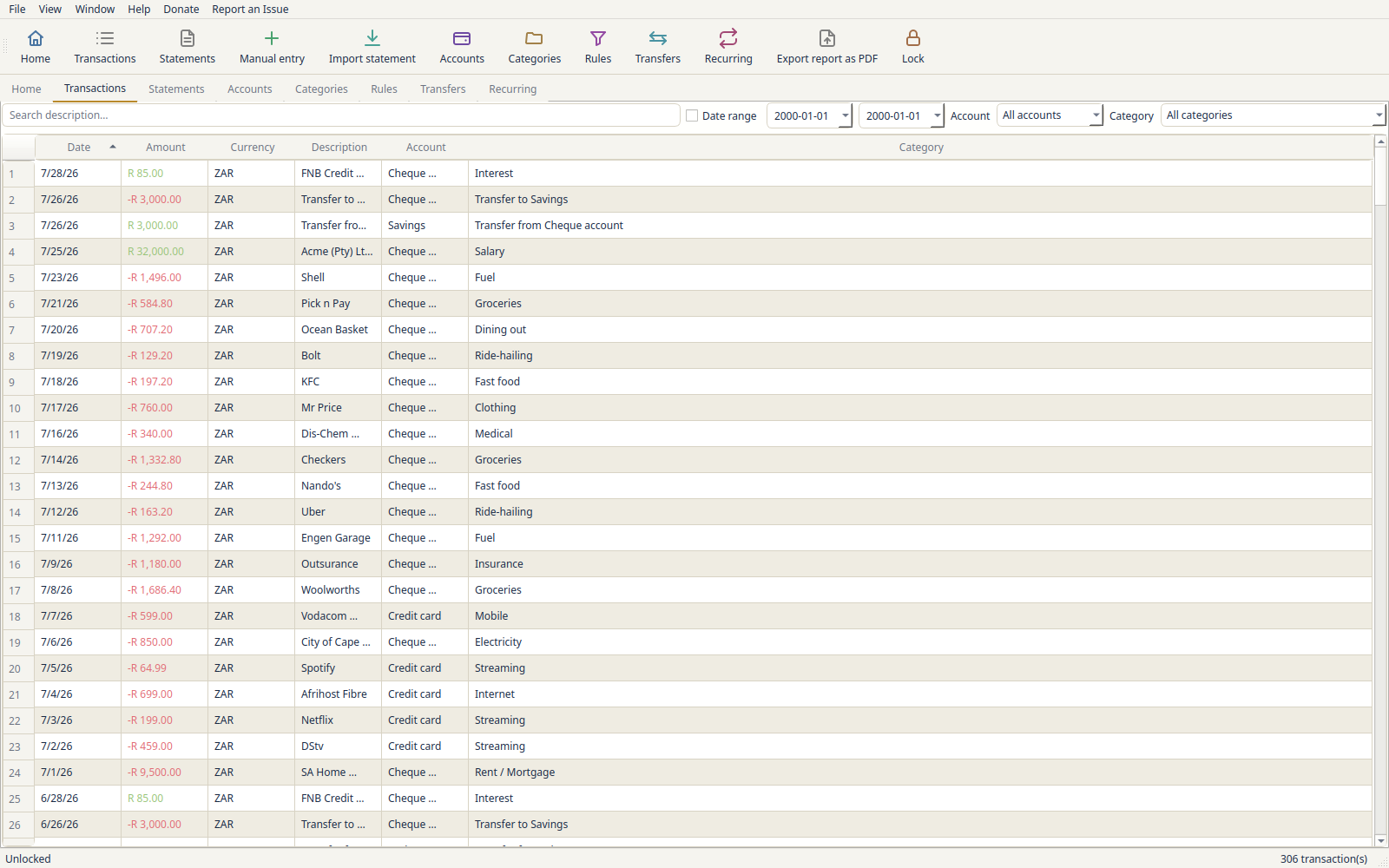This screenshot has height=868, width=1389.
Task: Select row header number 1
Action: [x=18, y=174]
